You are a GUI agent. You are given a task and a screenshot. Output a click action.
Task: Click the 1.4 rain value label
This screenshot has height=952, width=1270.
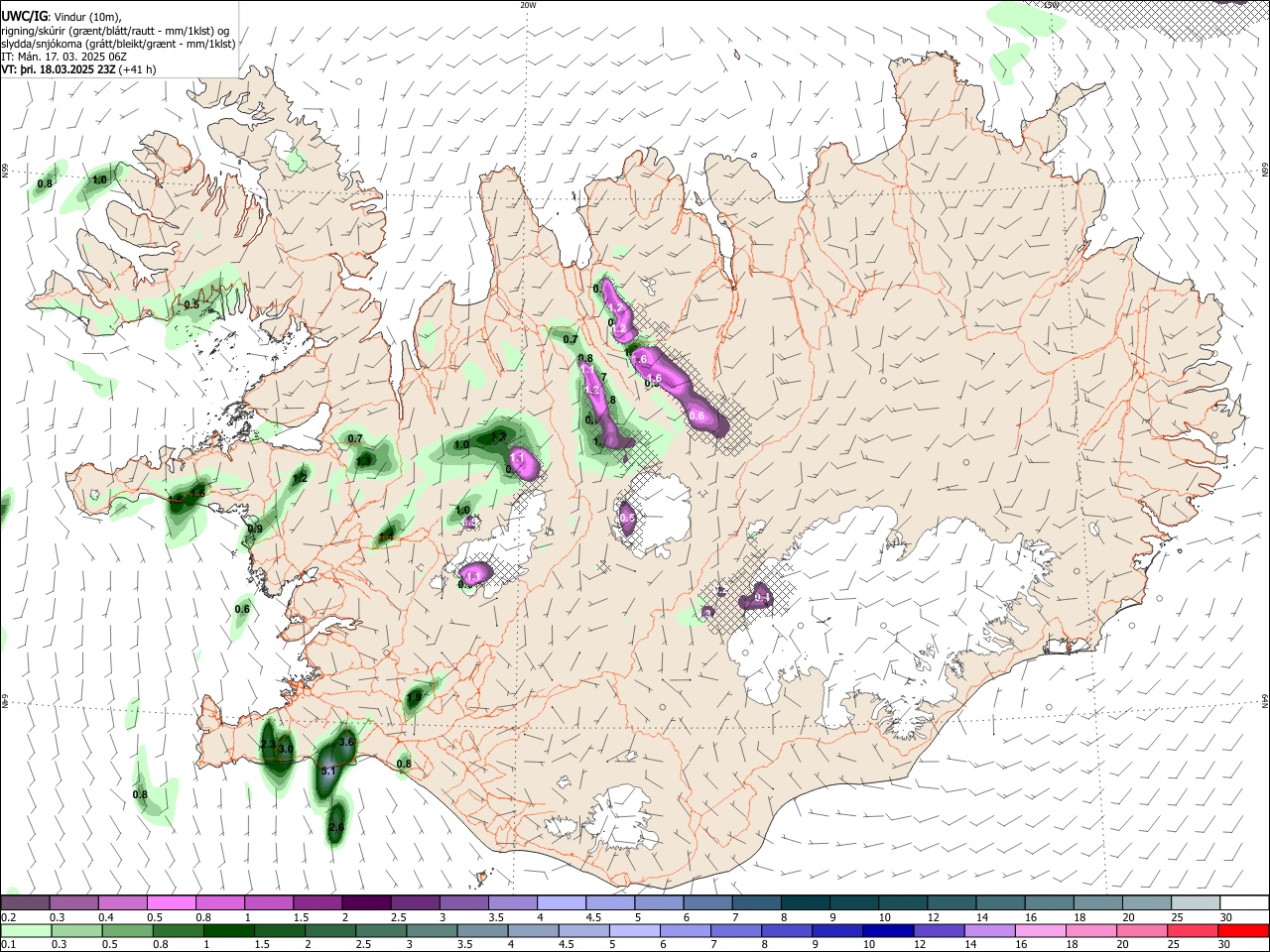pyautogui.click(x=387, y=536)
